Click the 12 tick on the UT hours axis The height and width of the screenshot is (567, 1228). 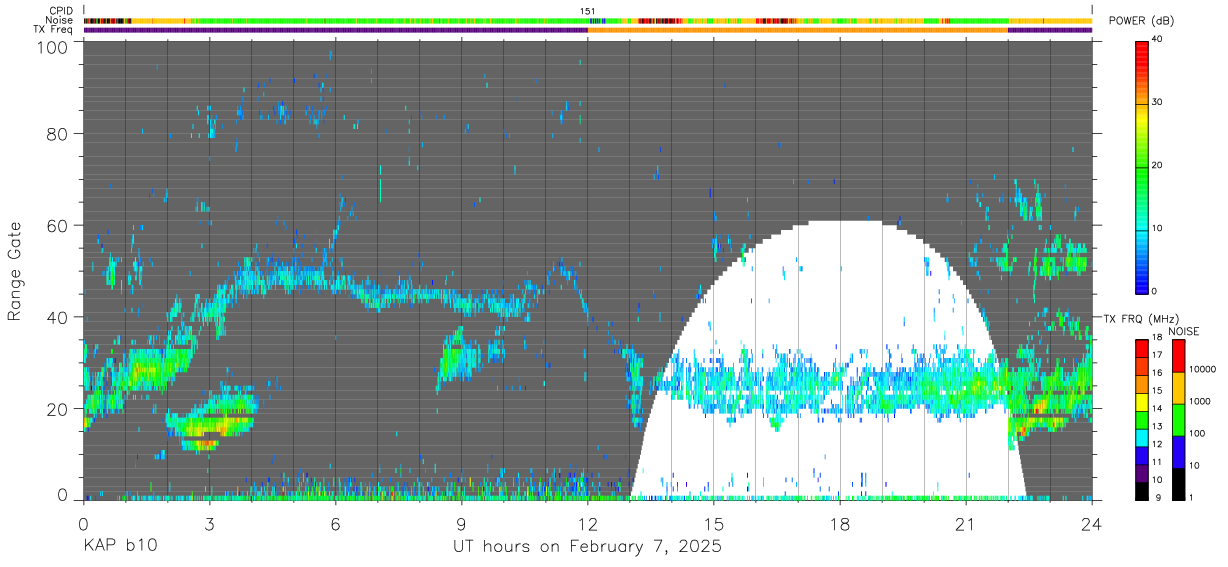click(588, 523)
